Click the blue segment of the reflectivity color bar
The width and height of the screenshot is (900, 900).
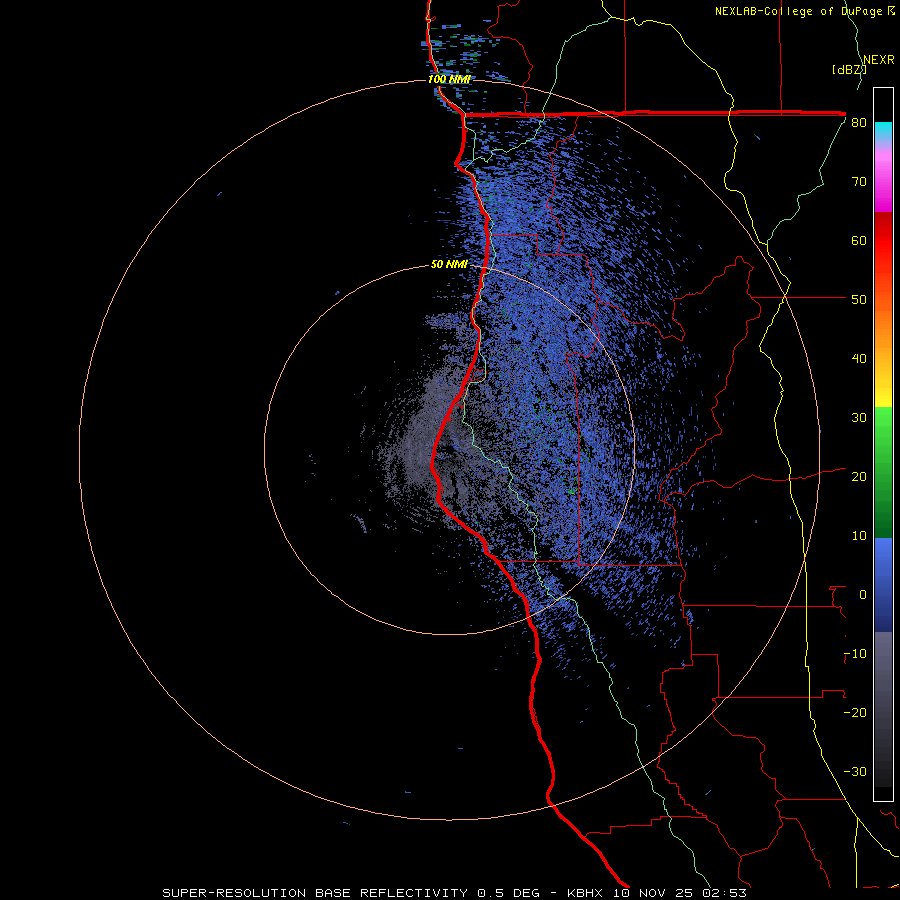pos(883,585)
